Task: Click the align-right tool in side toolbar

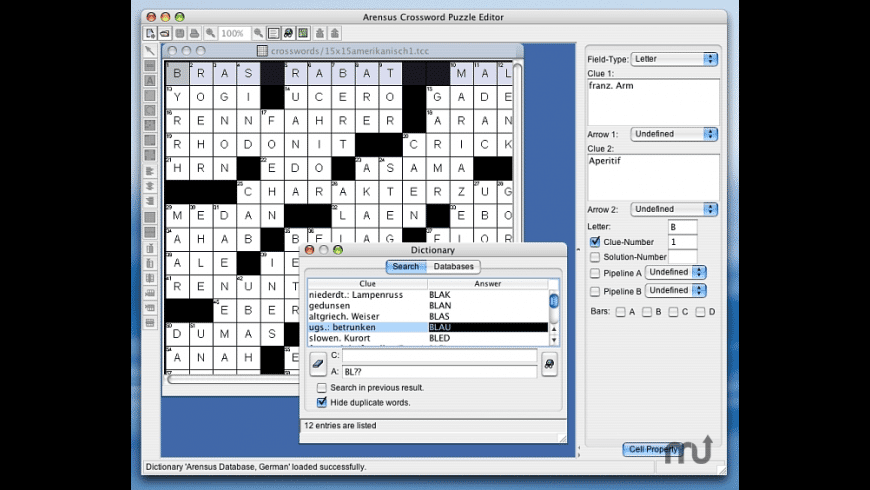Action: pos(150,201)
